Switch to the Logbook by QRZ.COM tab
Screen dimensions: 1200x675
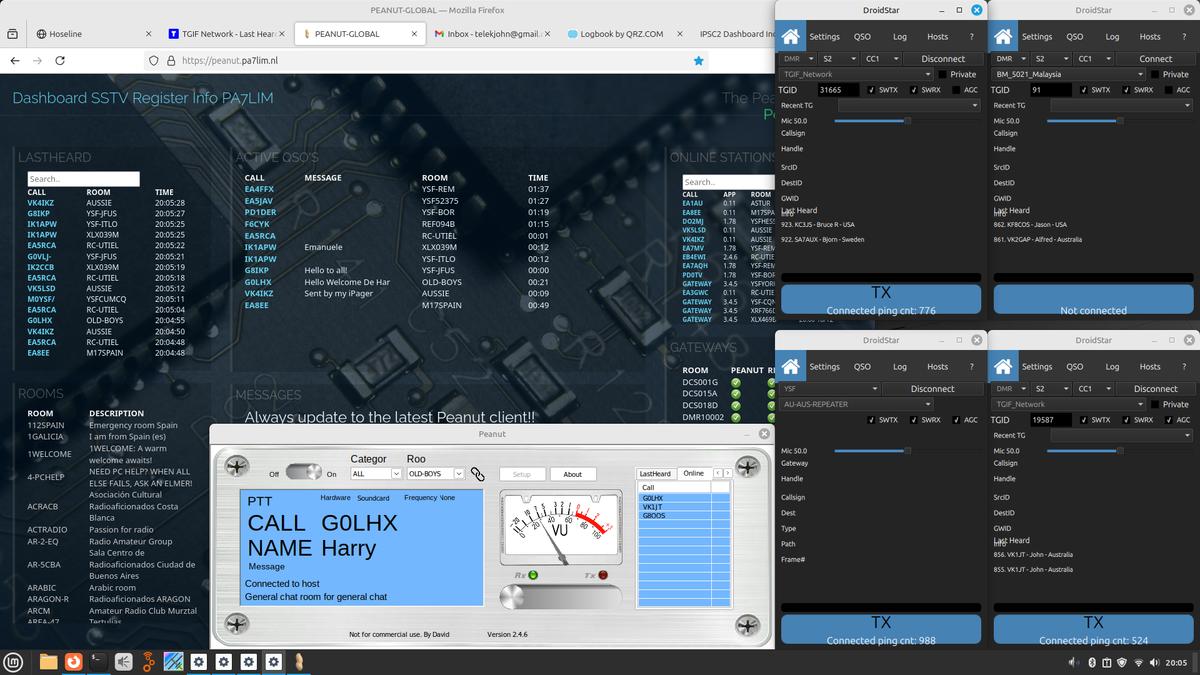pyautogui.click(x=622, y=34)
